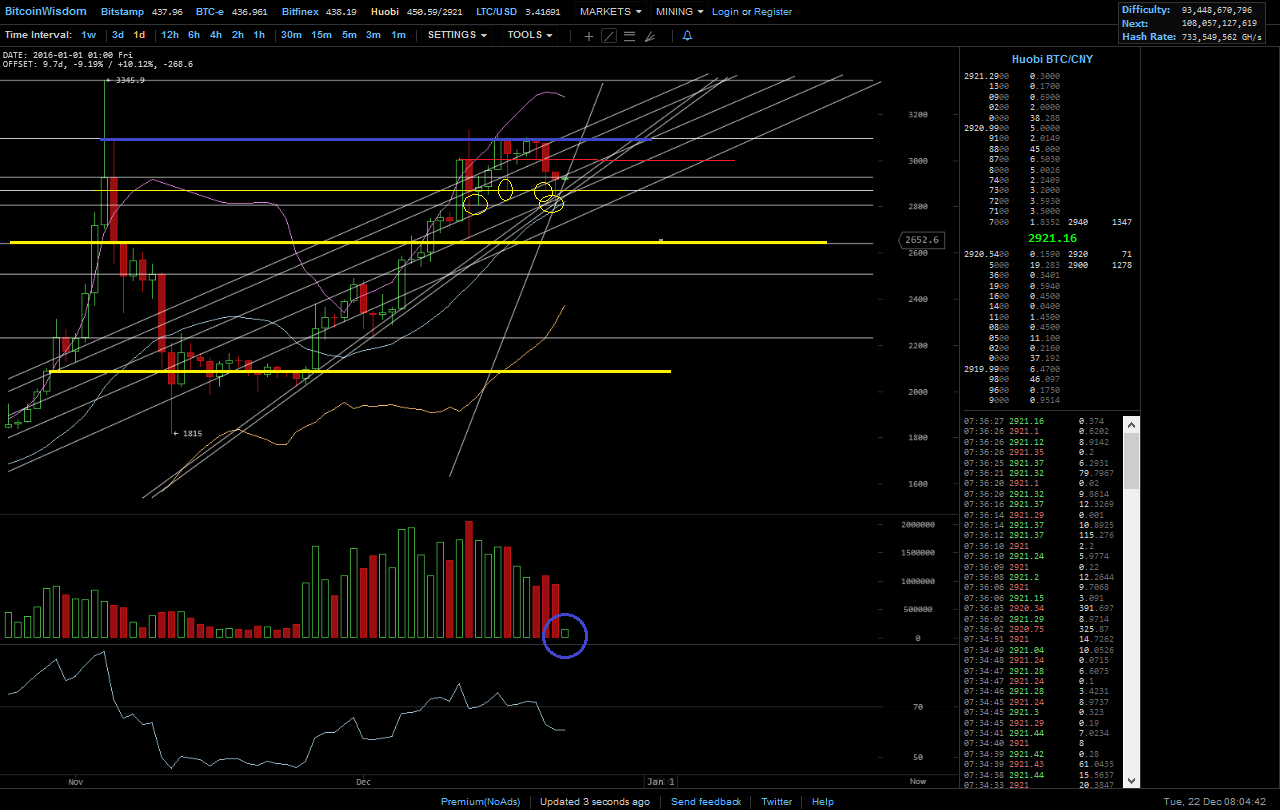Click the Next difficulty value
The image size is (1280, 810).
click(1221, 23)
